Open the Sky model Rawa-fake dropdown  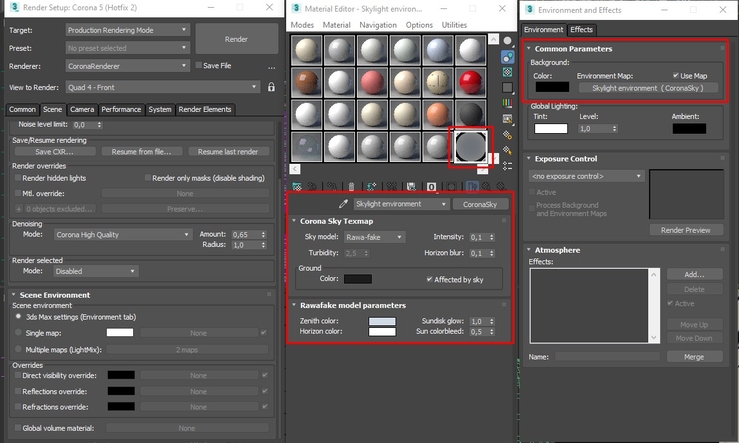tap(375, 237)
